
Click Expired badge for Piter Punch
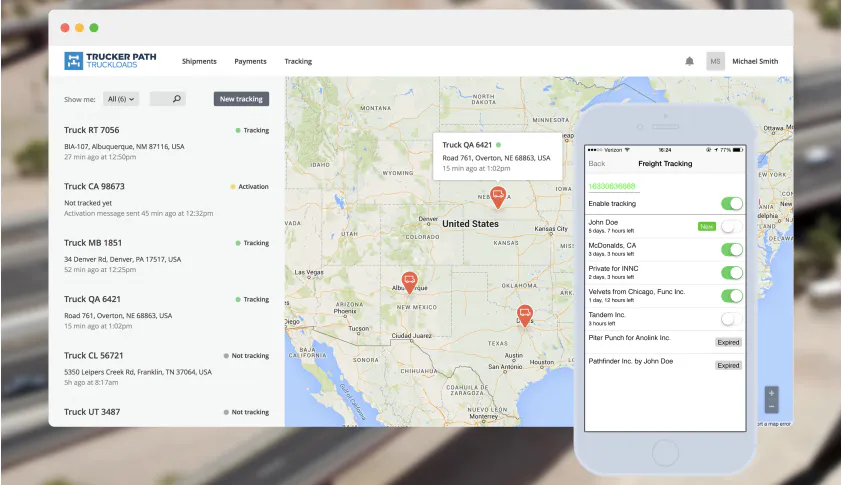coord(728,342)
